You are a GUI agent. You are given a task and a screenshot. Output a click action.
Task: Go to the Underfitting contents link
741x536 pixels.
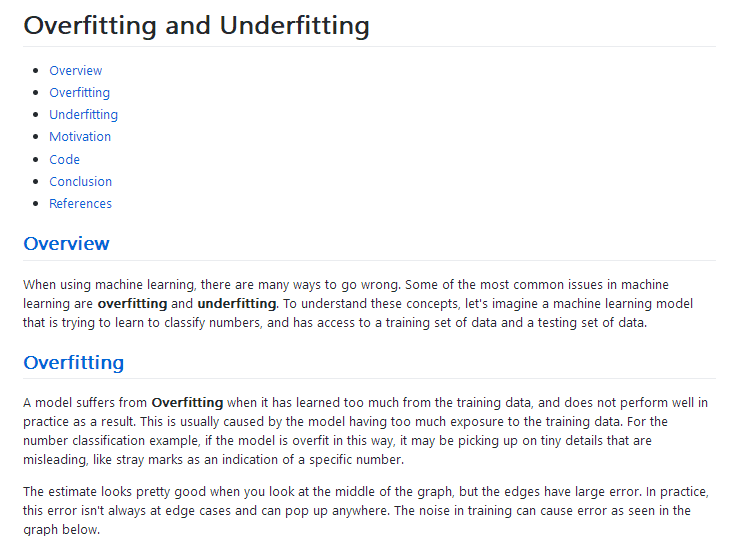(83, 114)
